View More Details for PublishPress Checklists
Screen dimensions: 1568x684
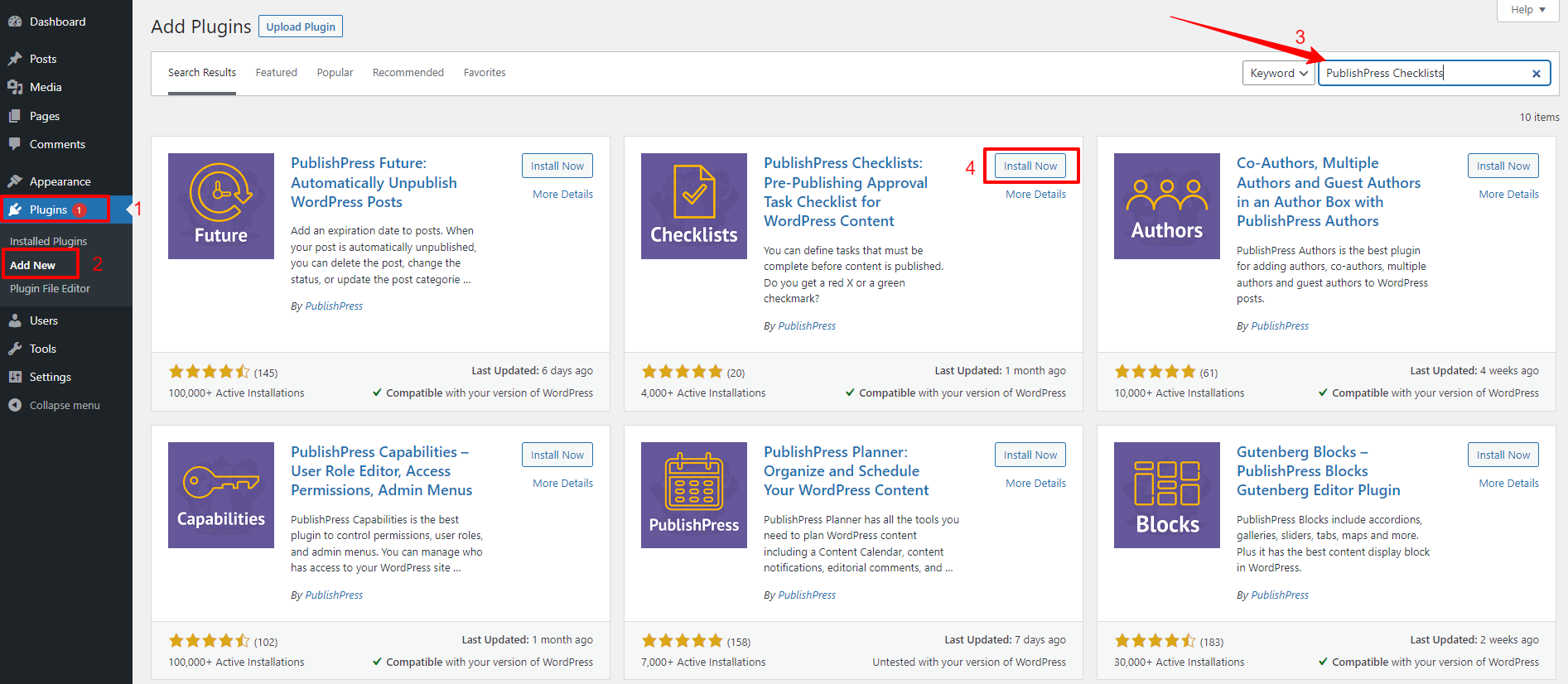pos(1035,195)
